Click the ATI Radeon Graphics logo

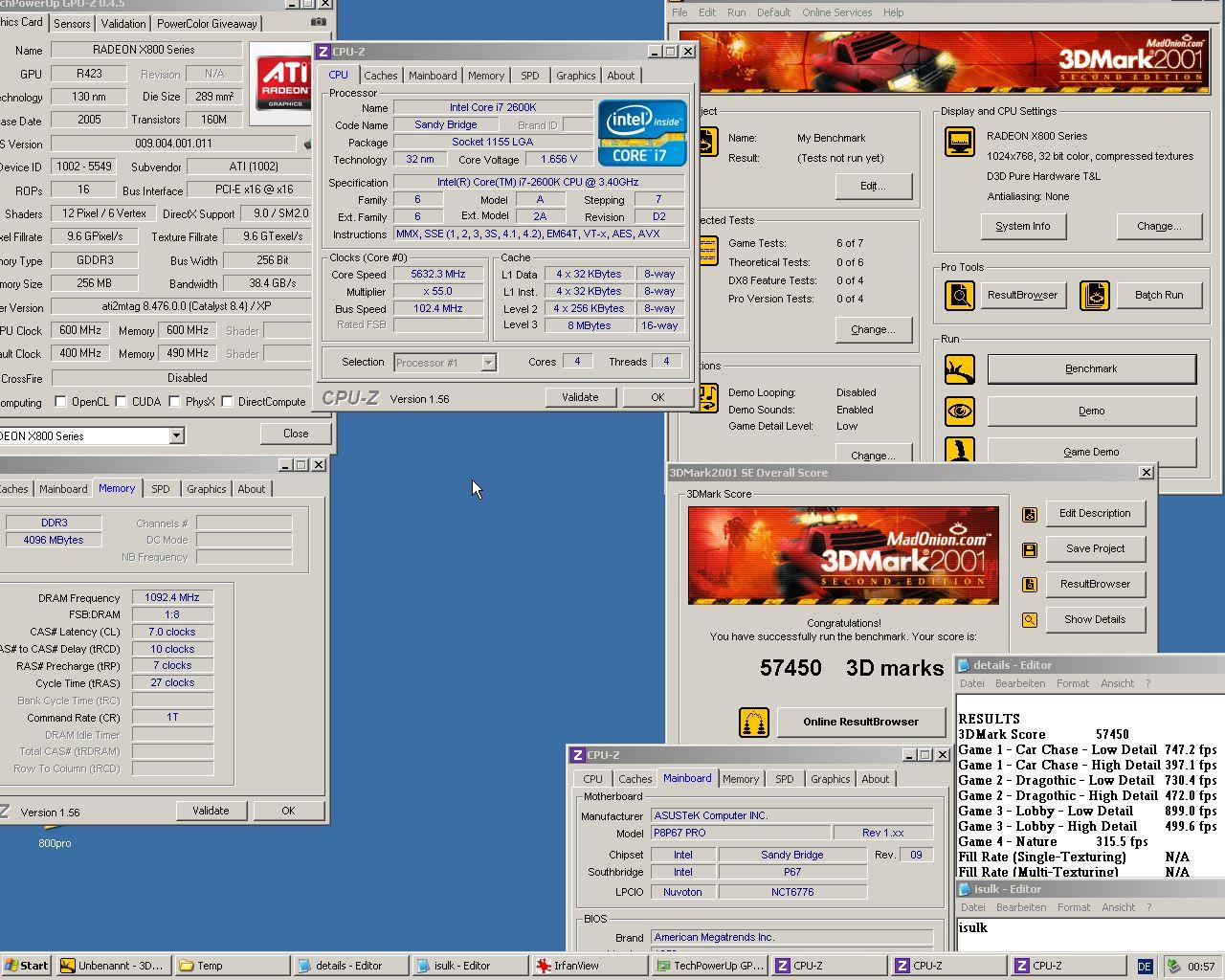[282, 82]
